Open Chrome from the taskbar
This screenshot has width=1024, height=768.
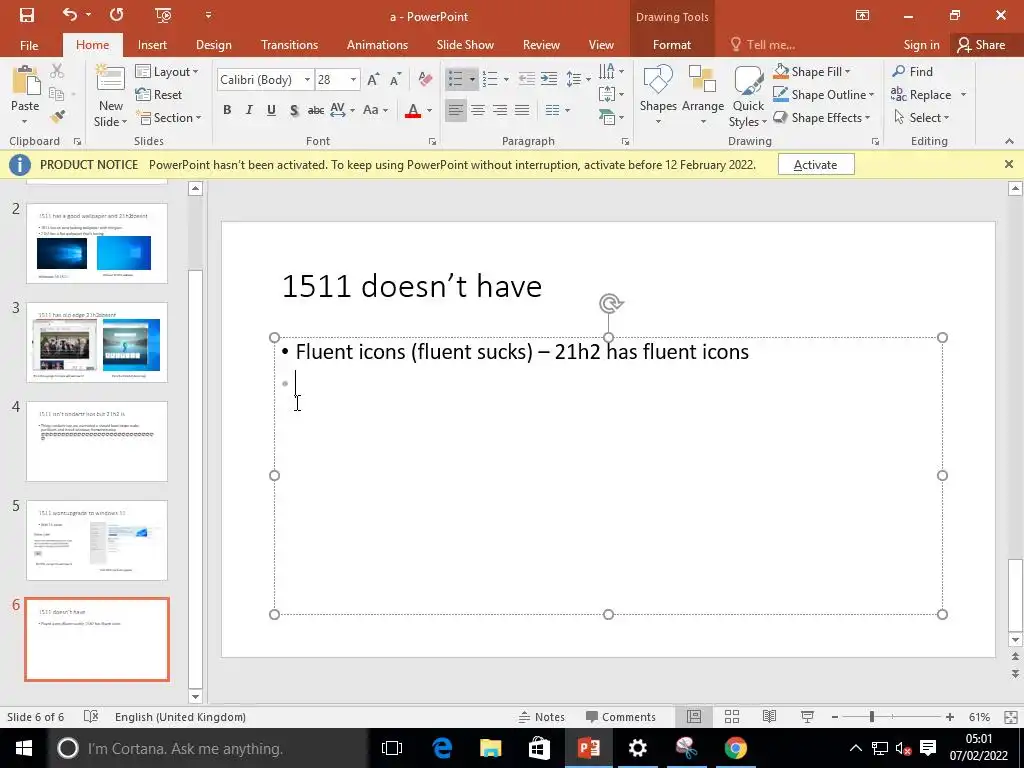735,748
